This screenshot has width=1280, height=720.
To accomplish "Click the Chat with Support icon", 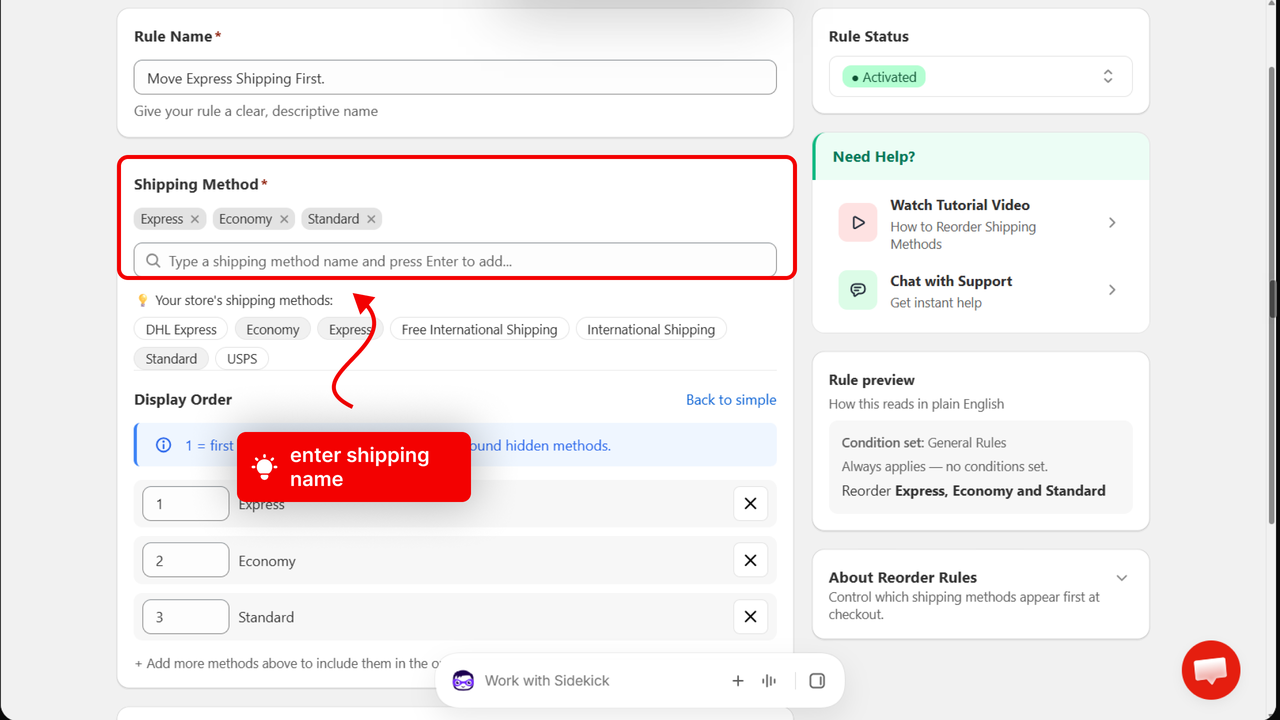I will pyautogui.click(x=858, y=290).
